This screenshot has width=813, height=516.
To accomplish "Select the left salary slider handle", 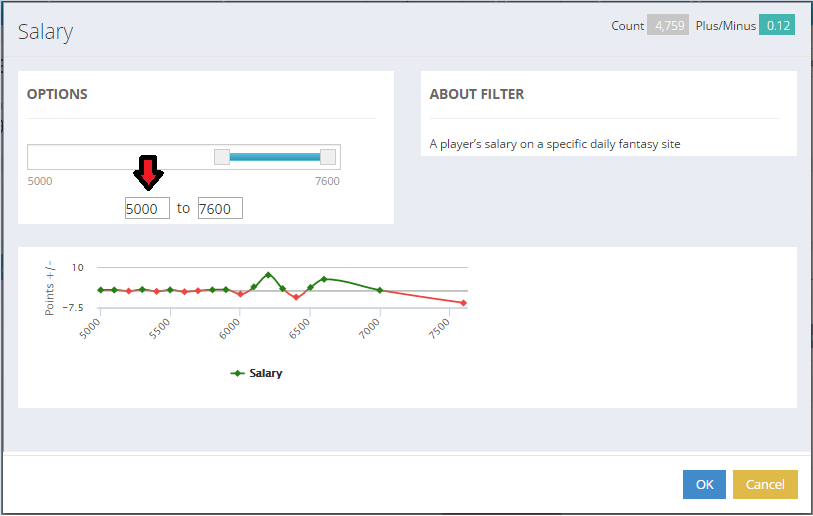I will coord(222,157).
